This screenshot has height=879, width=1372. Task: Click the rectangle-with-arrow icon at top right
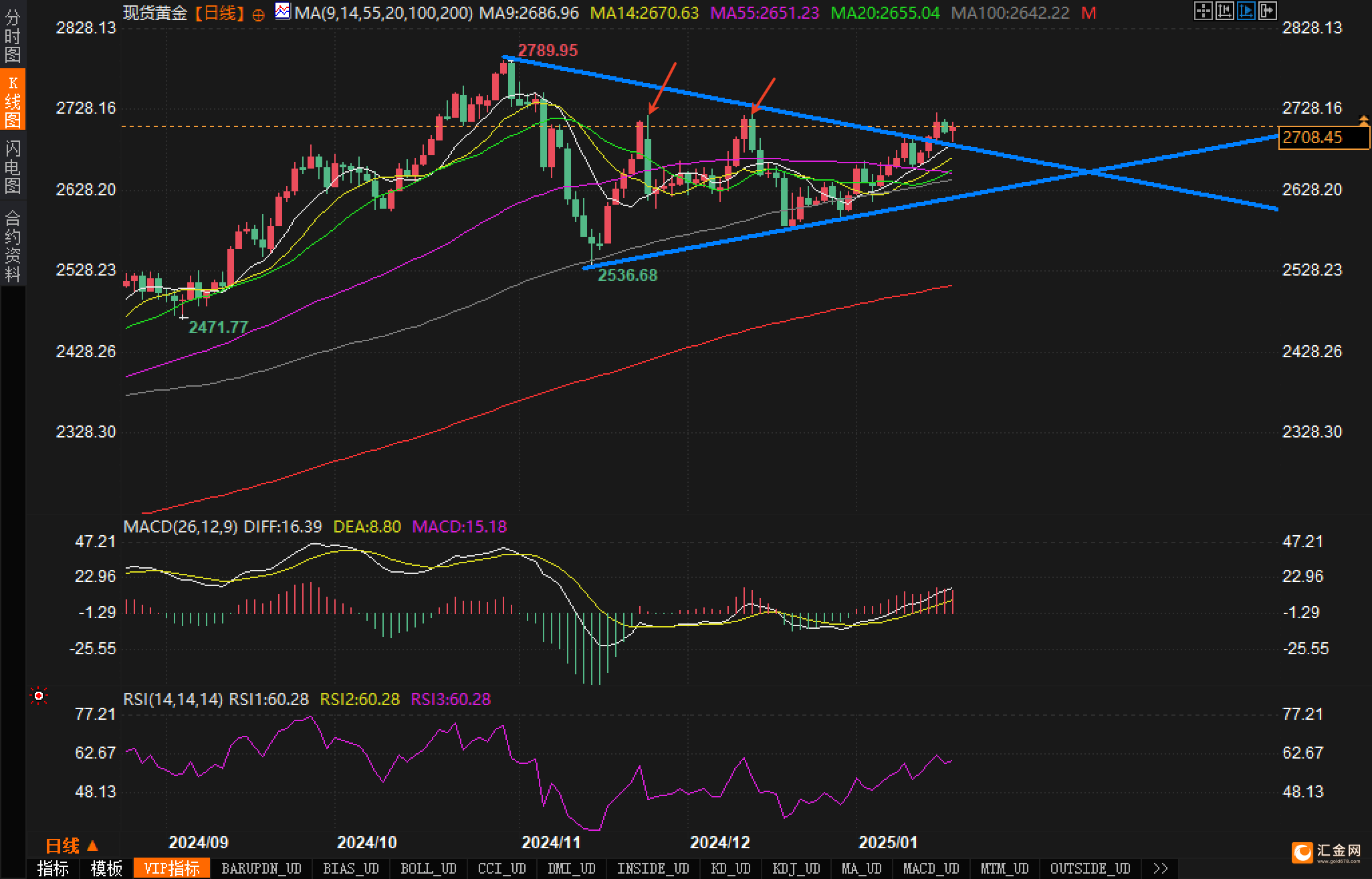(1267, 11)
